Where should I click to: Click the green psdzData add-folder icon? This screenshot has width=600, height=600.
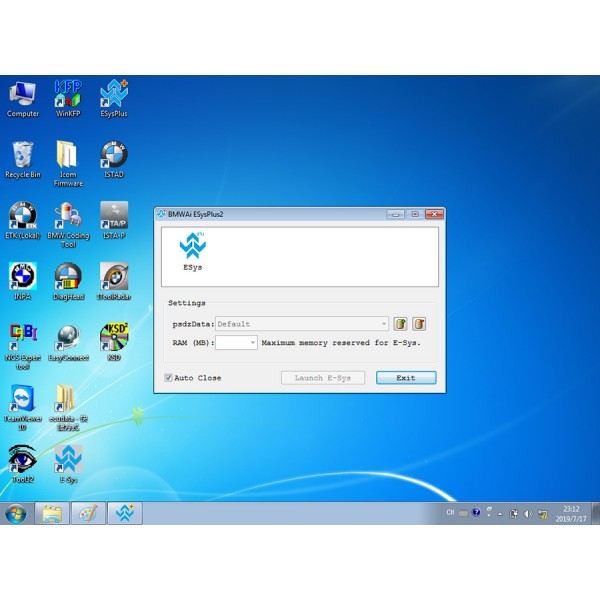[x=400, y=324]
